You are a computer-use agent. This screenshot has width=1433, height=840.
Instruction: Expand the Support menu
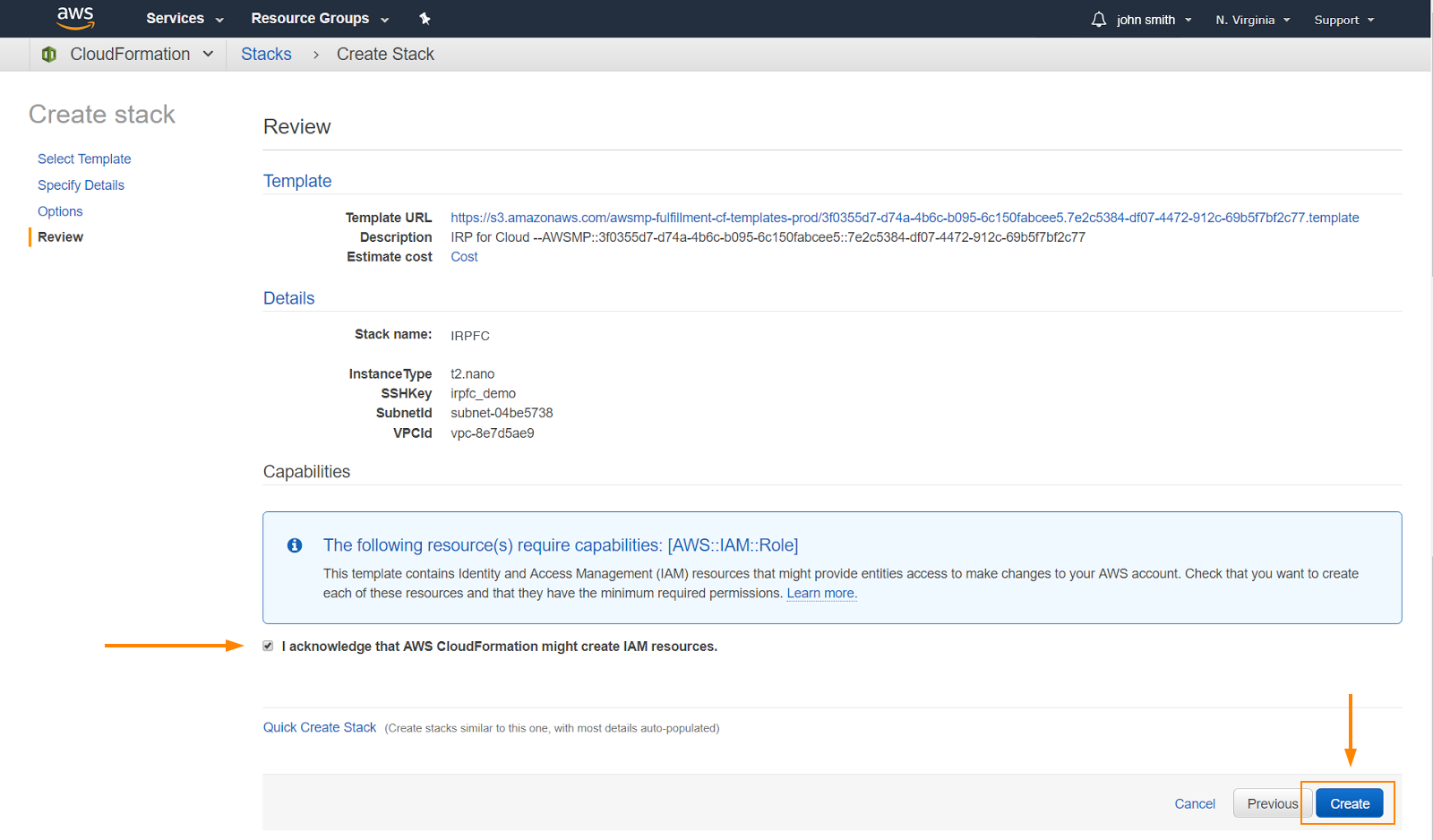(1343, 20)
